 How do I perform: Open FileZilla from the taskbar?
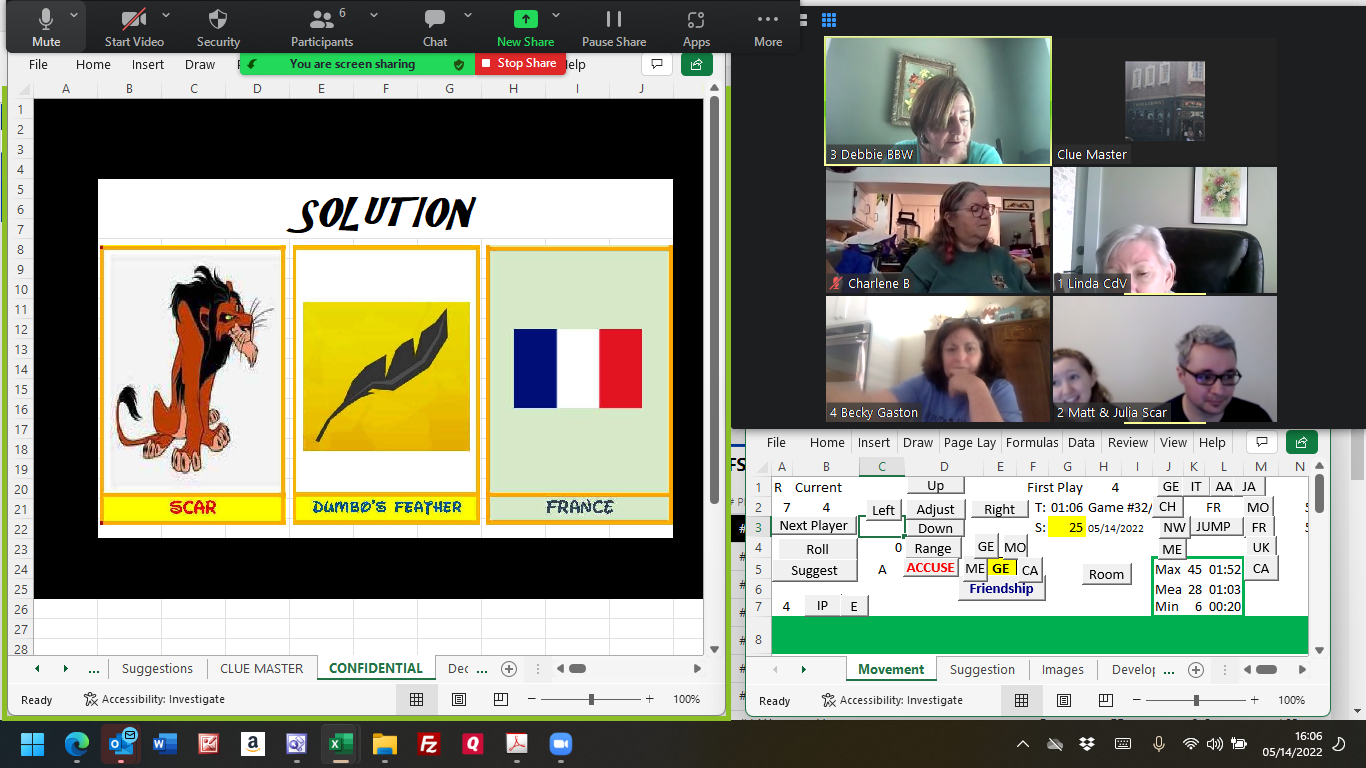point(429,744)
